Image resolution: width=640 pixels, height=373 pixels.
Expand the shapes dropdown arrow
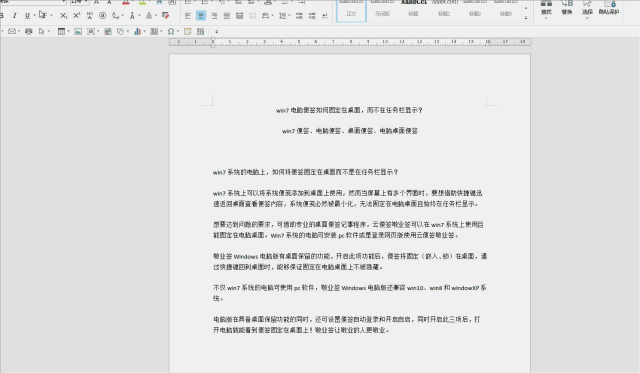(x=127, y=31)
